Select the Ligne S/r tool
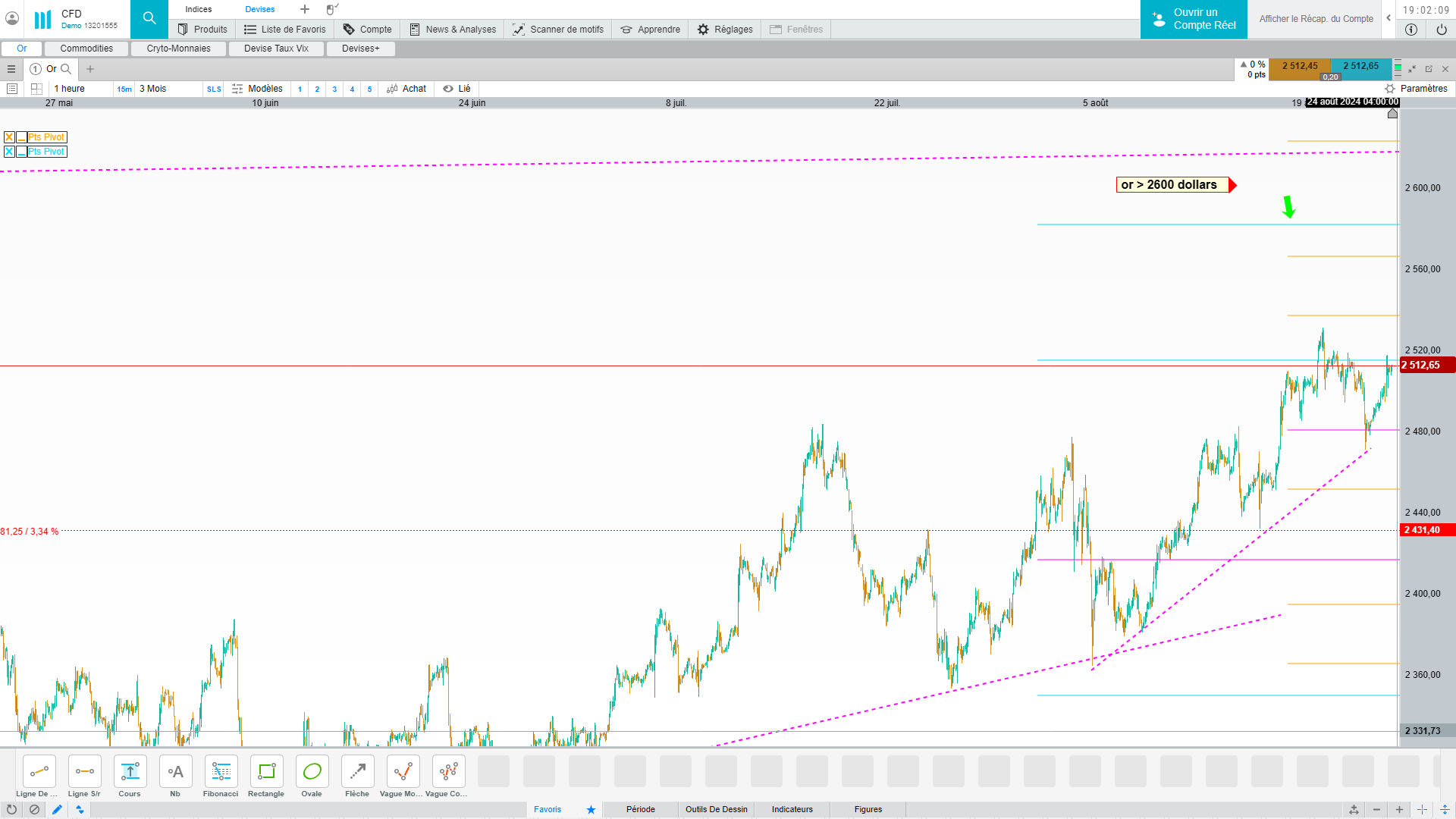 [84, 772]
